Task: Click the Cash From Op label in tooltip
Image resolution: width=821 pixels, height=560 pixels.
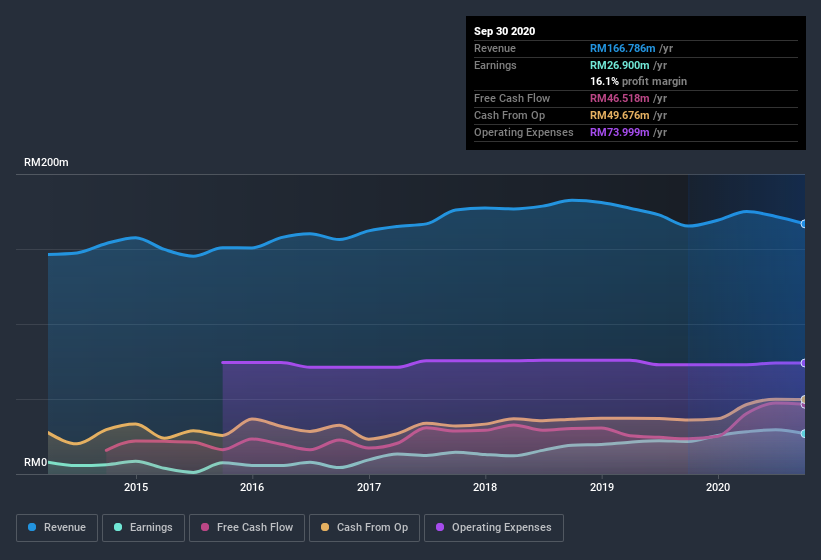Action: click(x=509, y=115)
